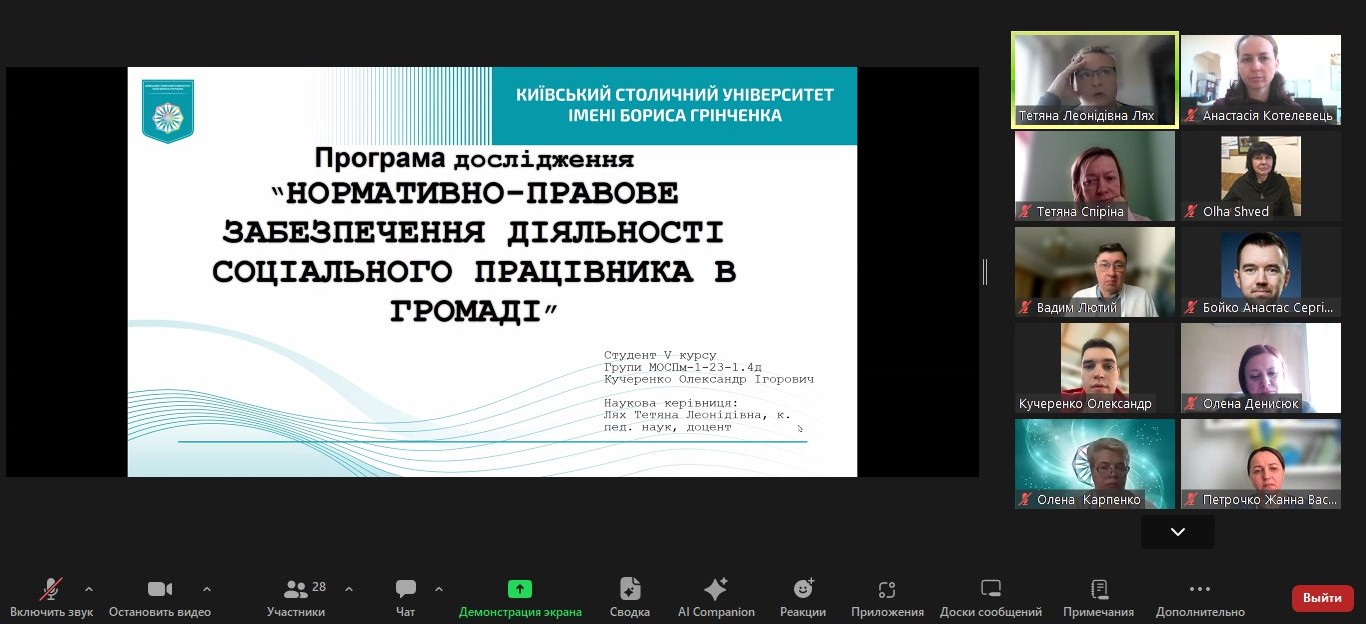Screen dimensions: 1366x624
Task: Launch the AI Companion icon
Action: (716, 589)
